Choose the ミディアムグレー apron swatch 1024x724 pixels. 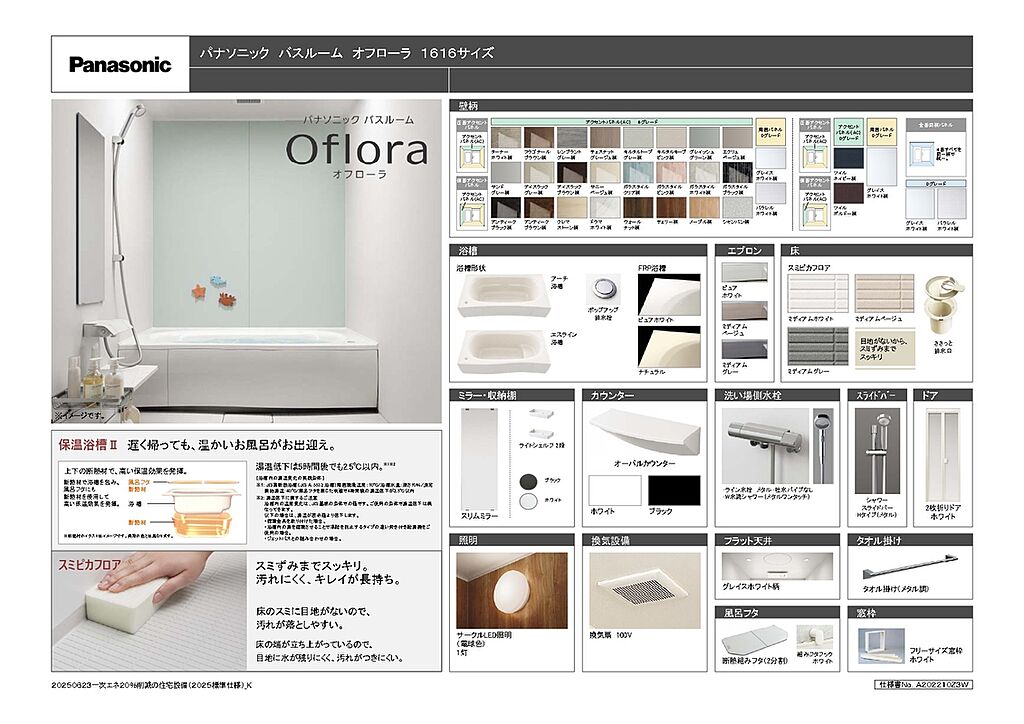[x=744, y=350]
